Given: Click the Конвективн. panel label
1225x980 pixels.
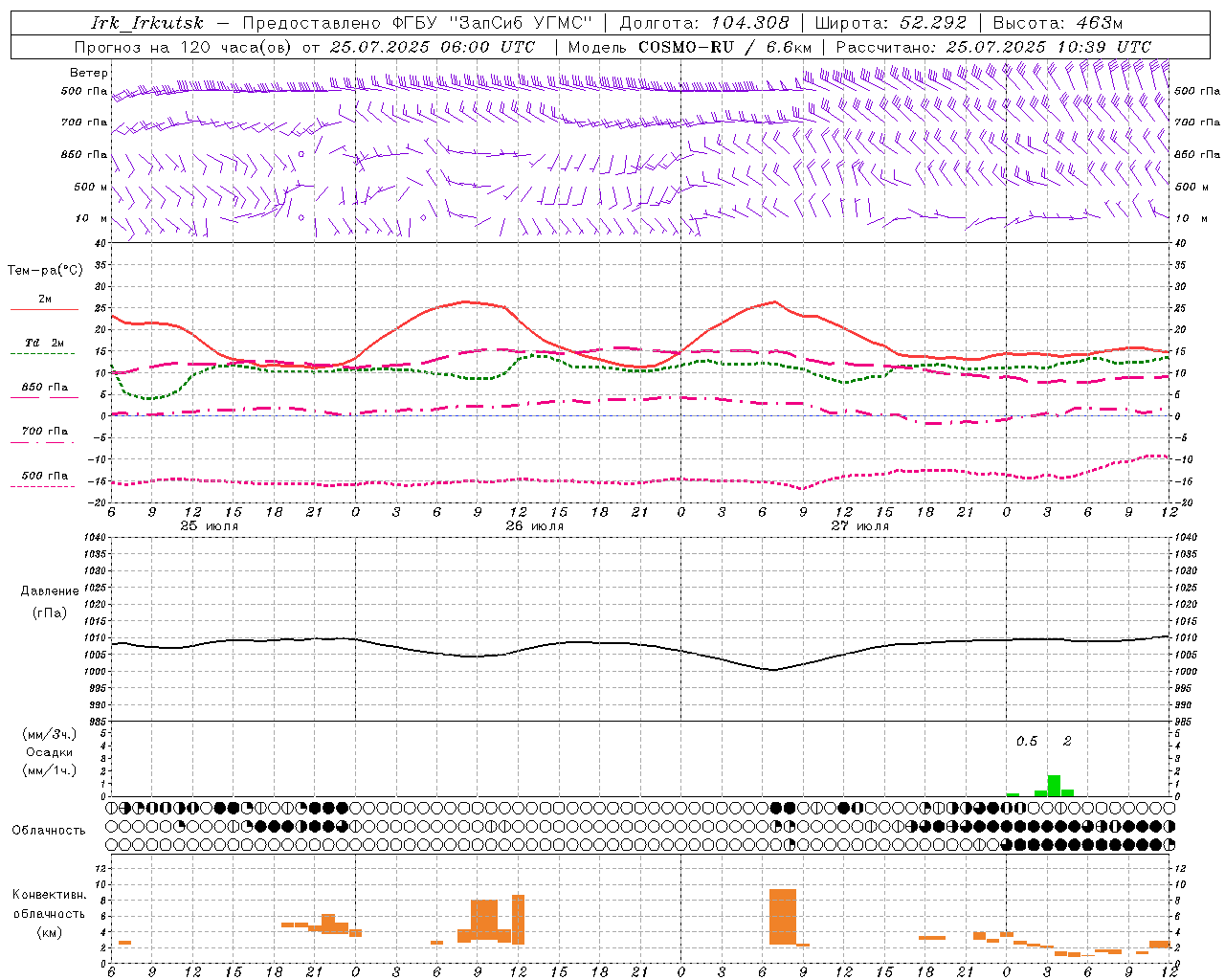Looking at the screenshot, I should click(x=49, y=895).
